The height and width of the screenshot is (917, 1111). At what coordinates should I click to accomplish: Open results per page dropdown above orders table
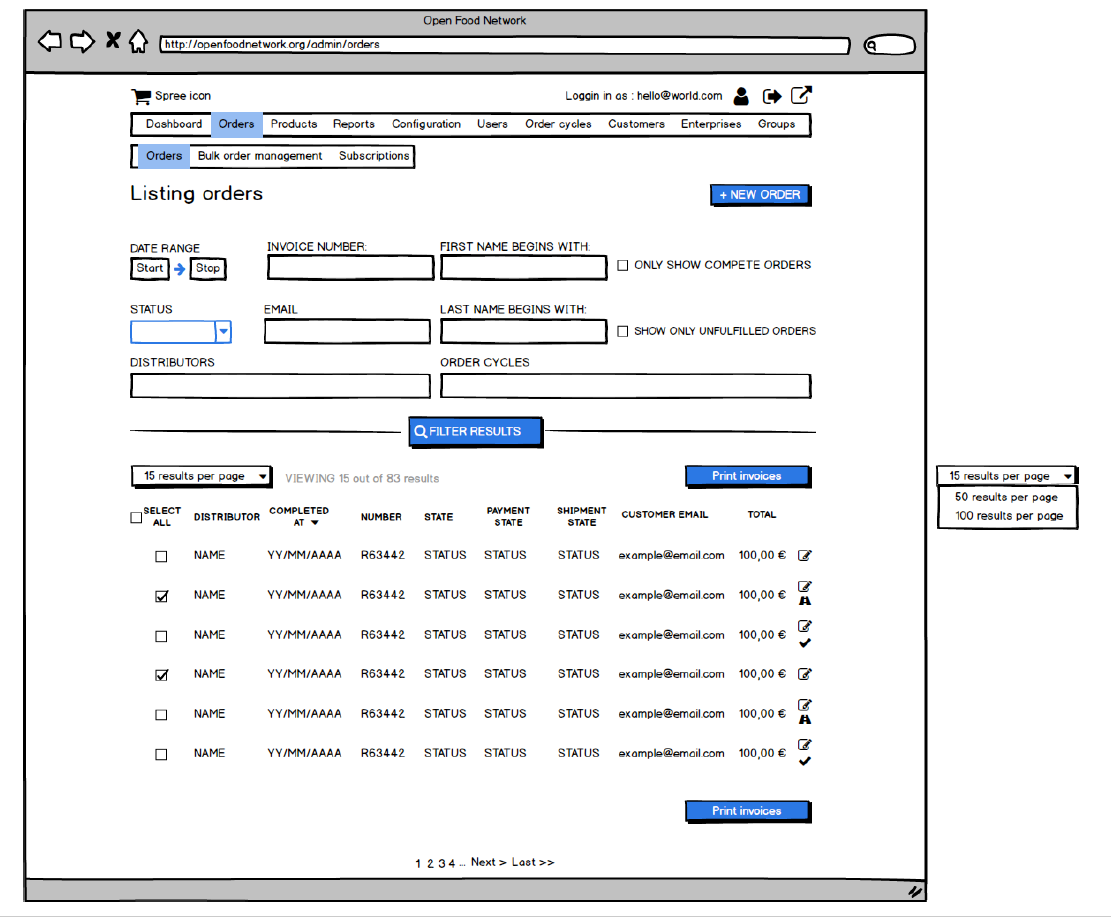(202, 477)
